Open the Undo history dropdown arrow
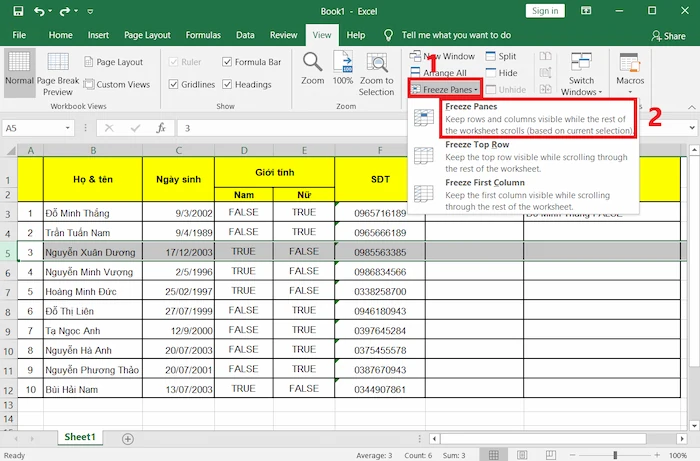Image resolution: width=700 pixels, height=461 pixels. (x=50, y=11)
